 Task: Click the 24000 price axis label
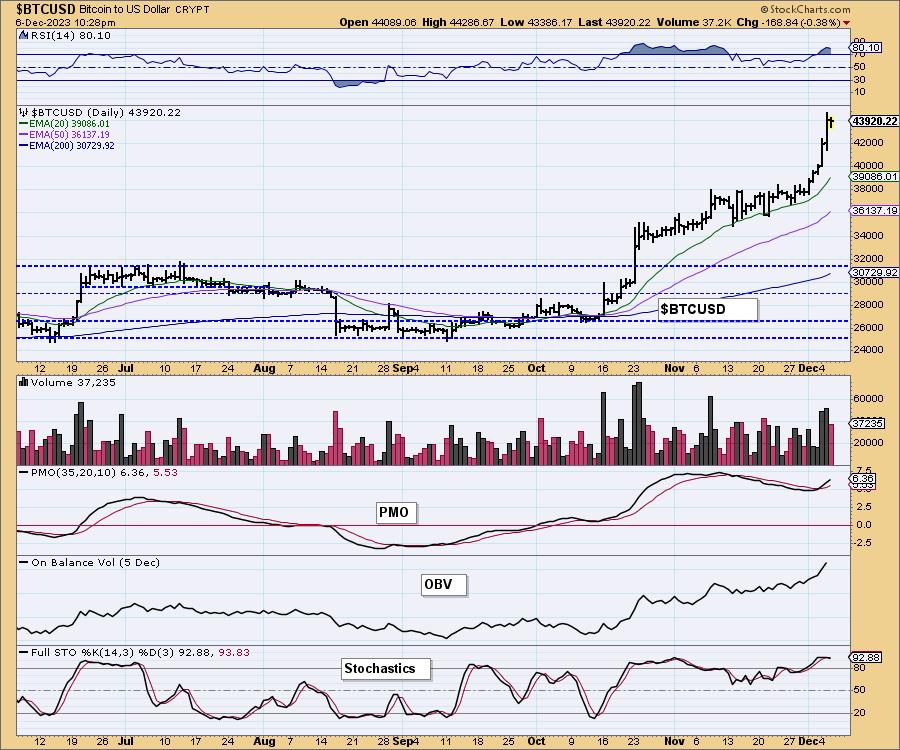point(867,349)
